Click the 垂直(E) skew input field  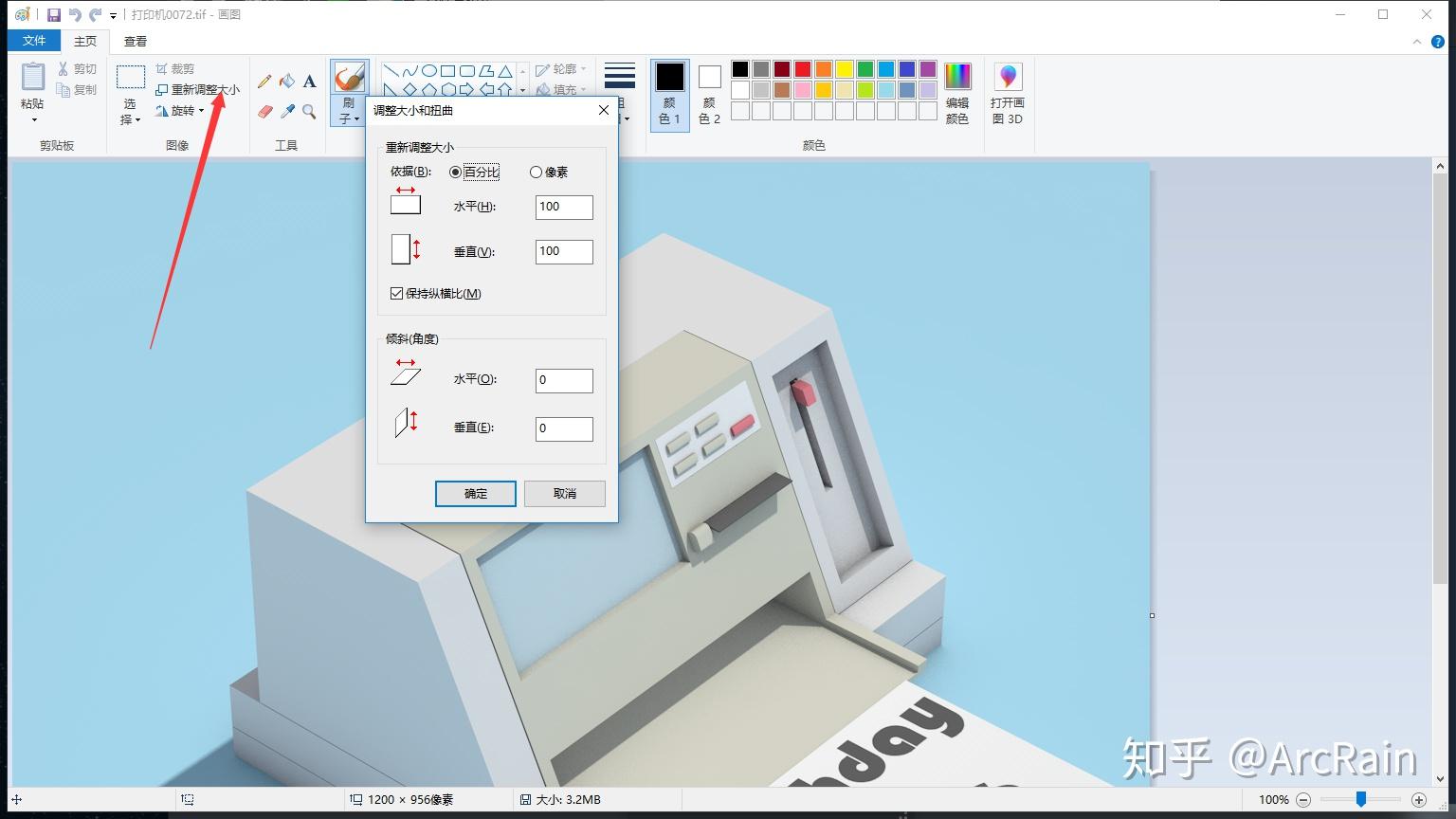pyautogui.click(x=564, y=428)
